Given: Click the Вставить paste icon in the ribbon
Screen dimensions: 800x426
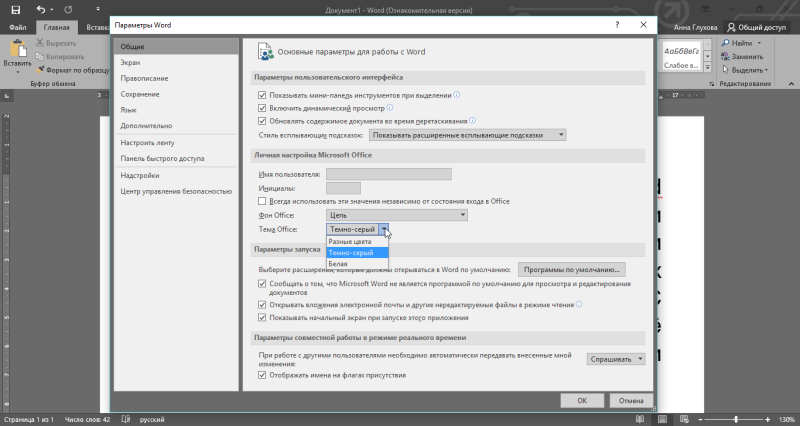Looking at the screenshot, I should click(x=17, y=49).
